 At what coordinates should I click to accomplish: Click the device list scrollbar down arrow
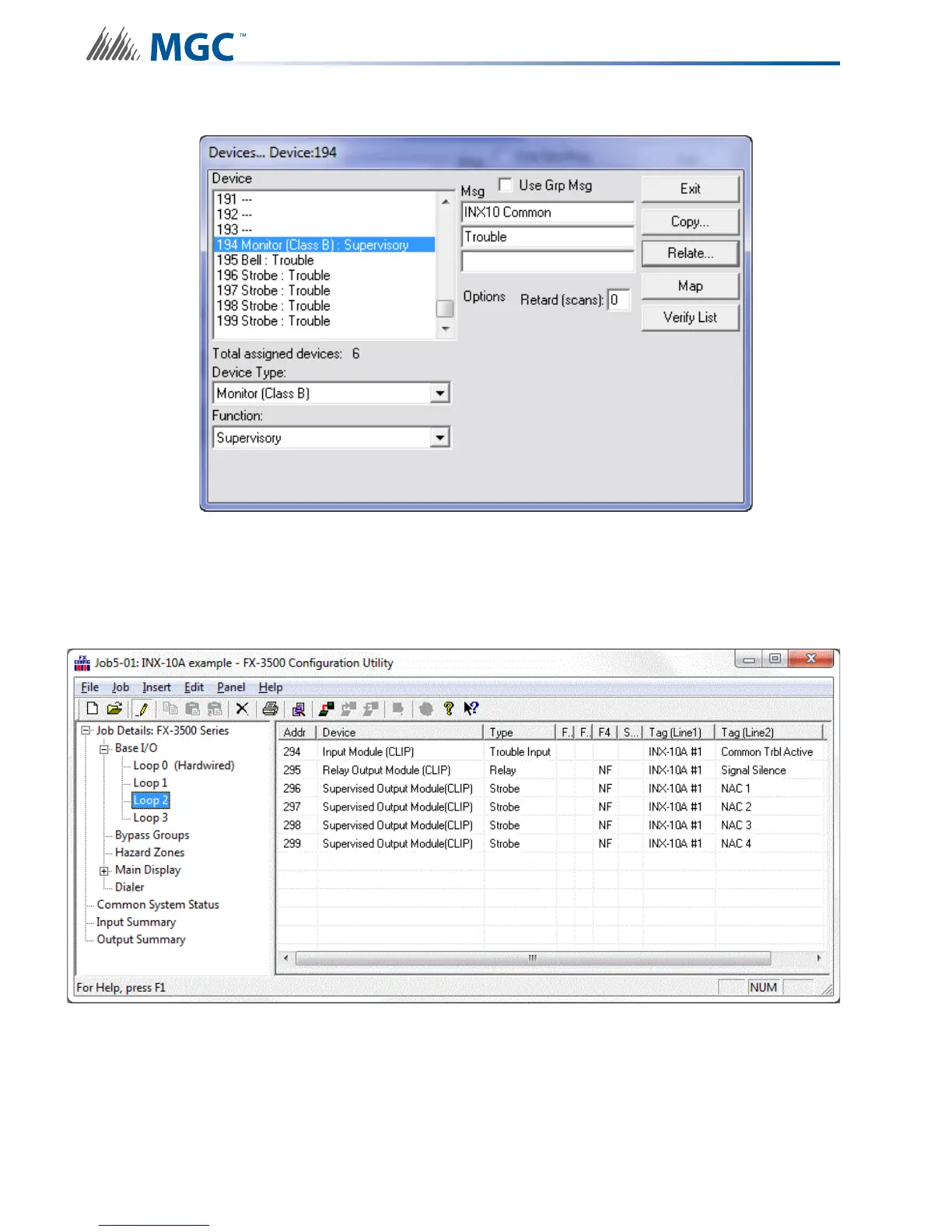coord(445,329)
